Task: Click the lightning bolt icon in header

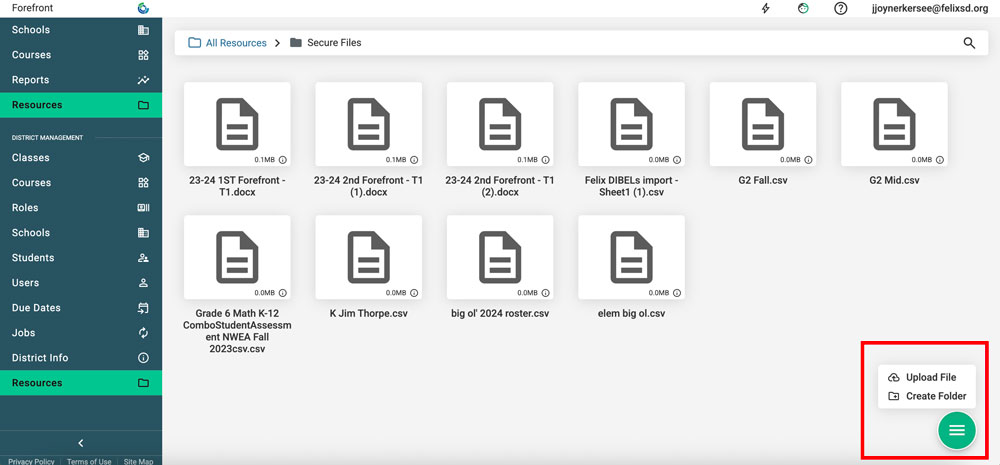Action: 766,9
